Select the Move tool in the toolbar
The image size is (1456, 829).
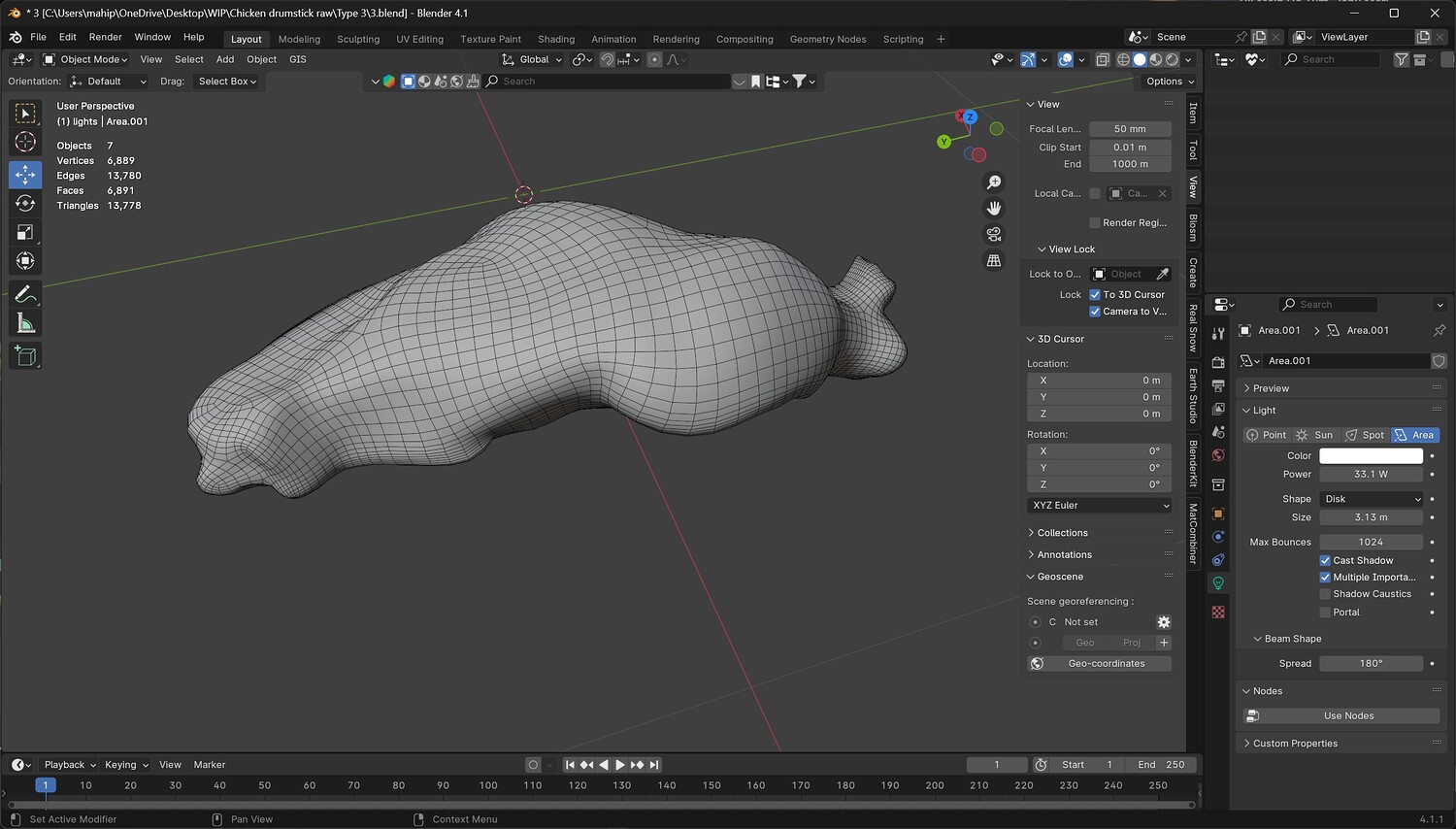(x=25, y=175)
